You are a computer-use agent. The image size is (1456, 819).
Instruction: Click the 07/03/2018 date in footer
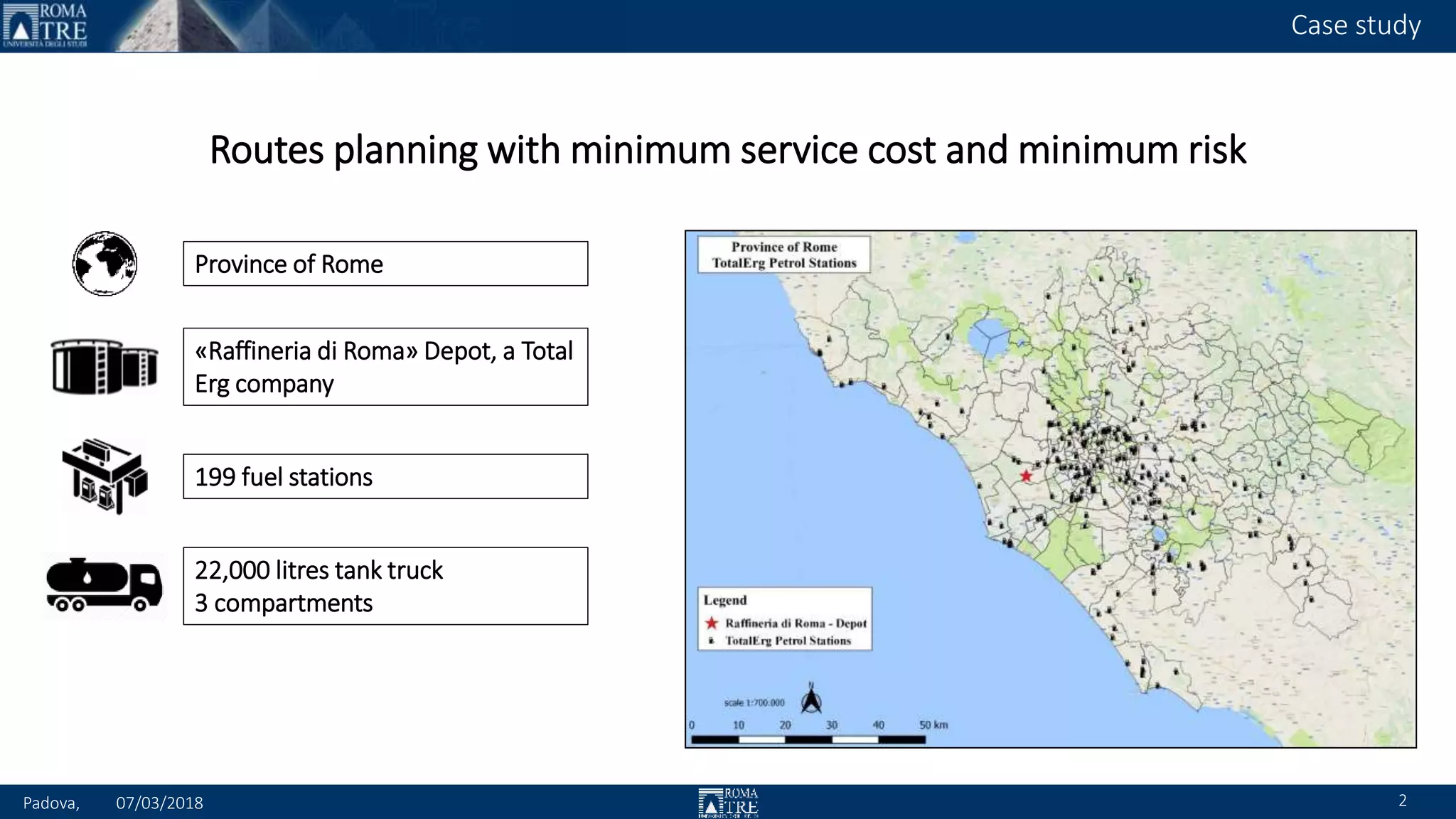click(x=159, y=803)
